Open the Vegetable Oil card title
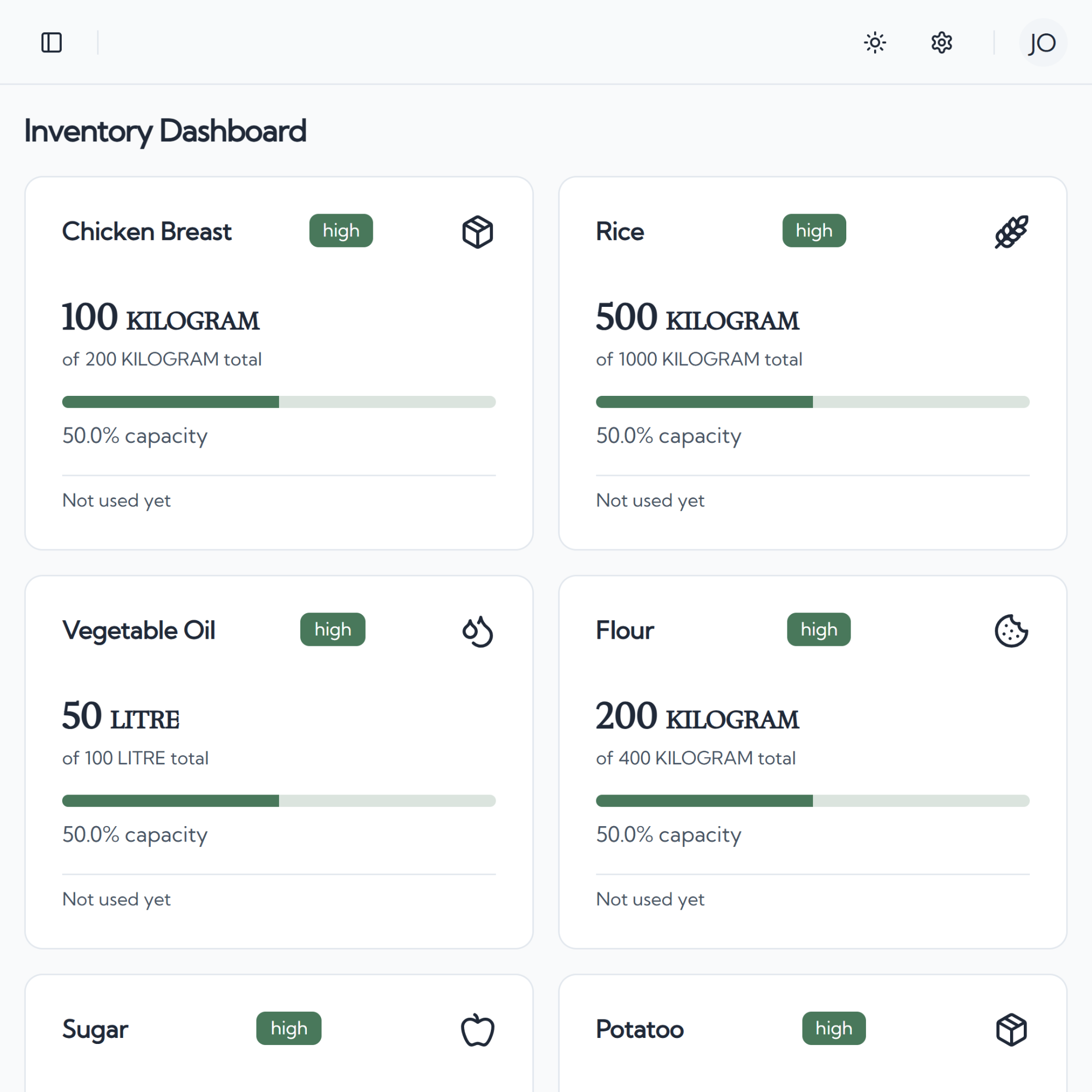This screenshot has width=1092, height=1092. tap(139, 631)
